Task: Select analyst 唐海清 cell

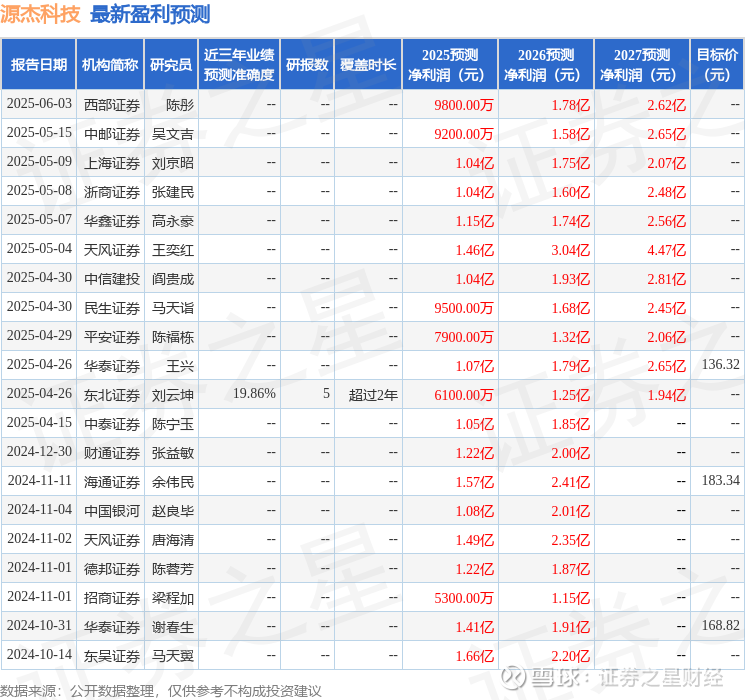Action: (172, 540)
